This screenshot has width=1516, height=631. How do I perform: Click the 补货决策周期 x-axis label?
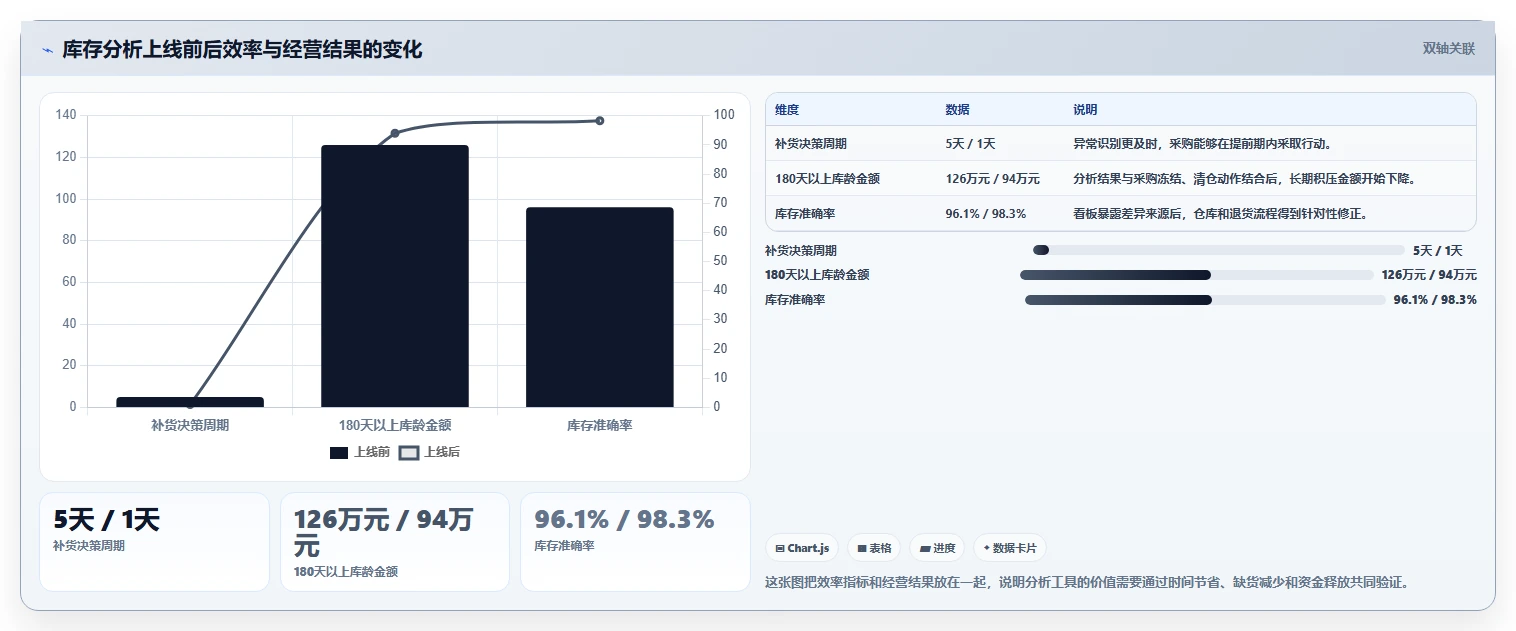click(x=190, y=425)
